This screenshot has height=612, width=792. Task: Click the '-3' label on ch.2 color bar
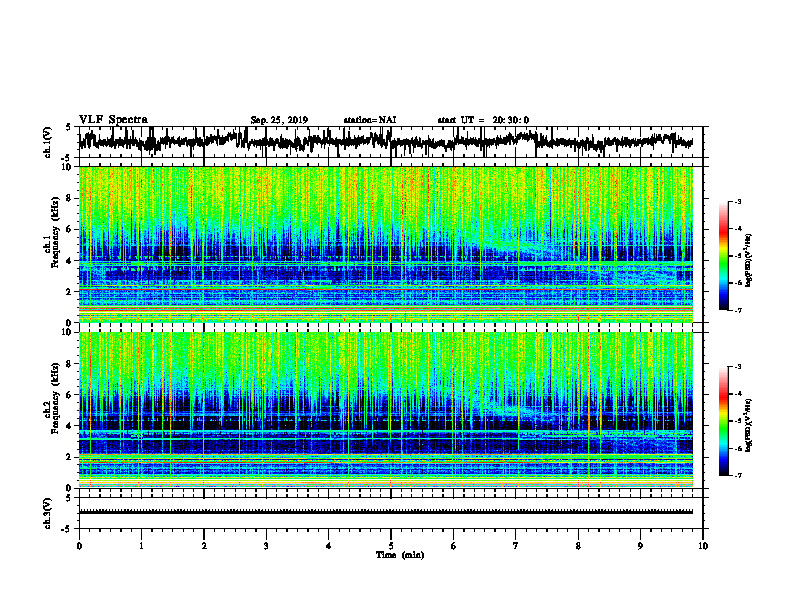click(738, 367)
